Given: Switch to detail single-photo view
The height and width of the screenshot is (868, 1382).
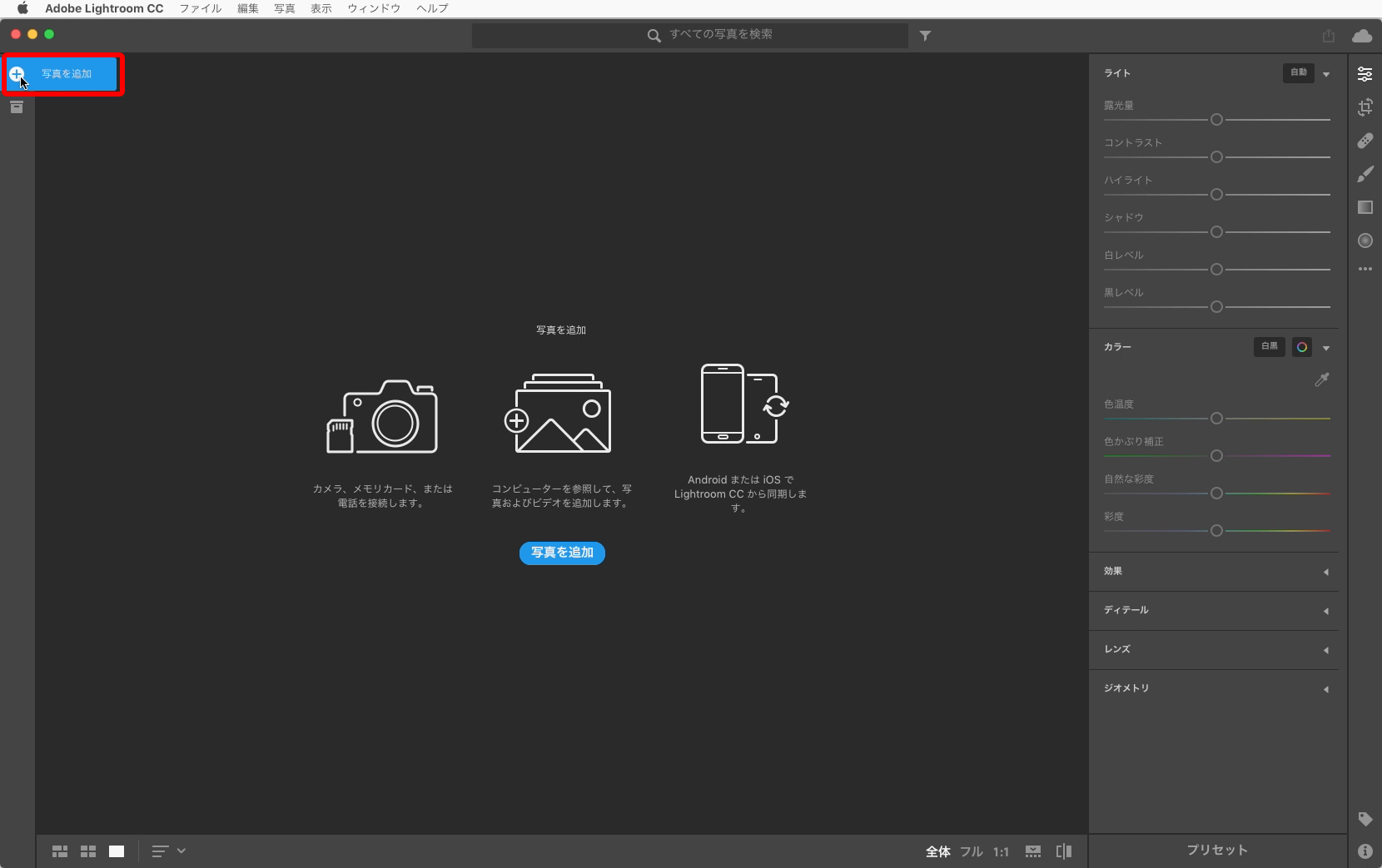Looking at the screenshot, I should (117, 851).
